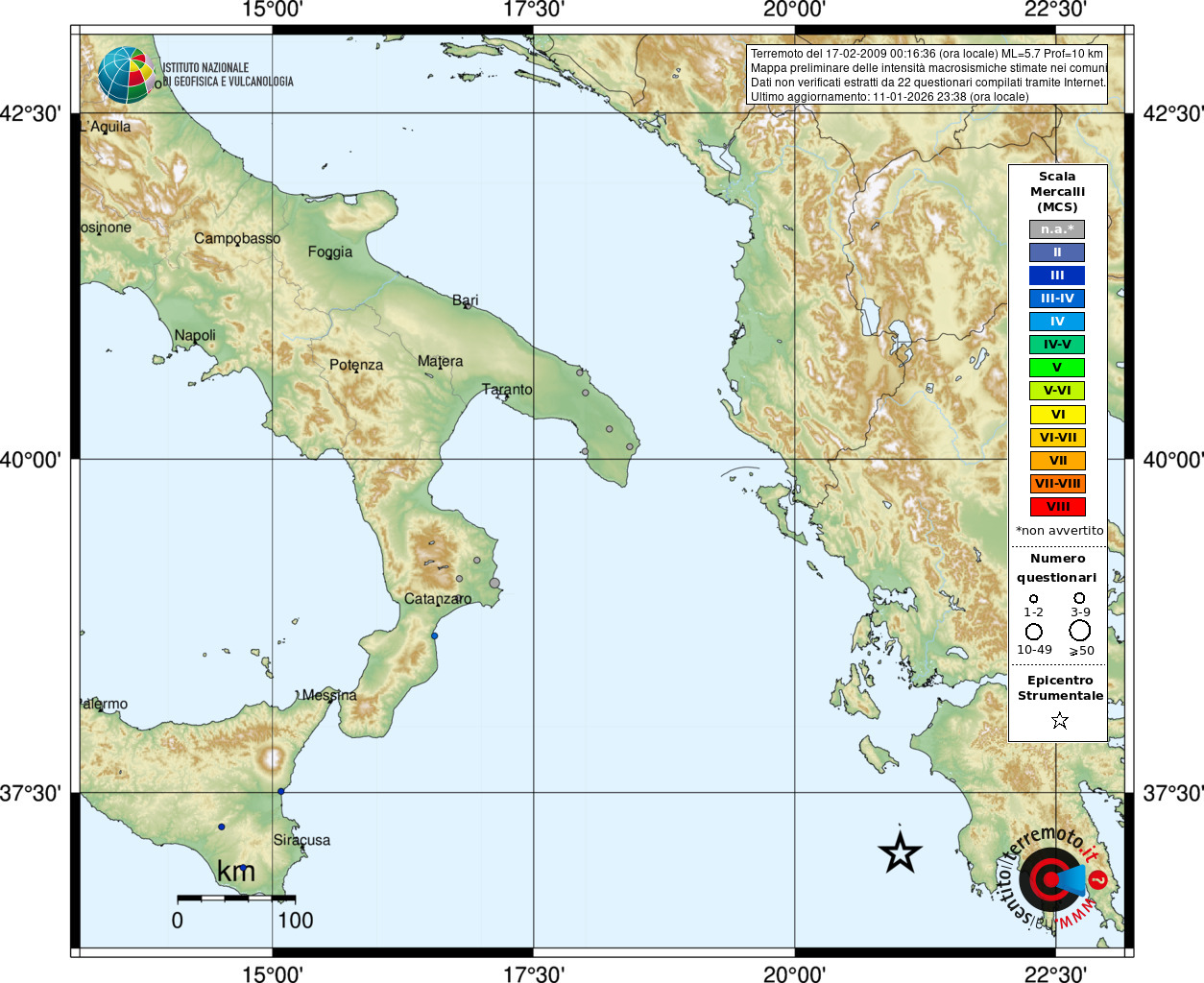Click the Bari city label
This screenshot has width=1204, height=983.
coord(466,300)
